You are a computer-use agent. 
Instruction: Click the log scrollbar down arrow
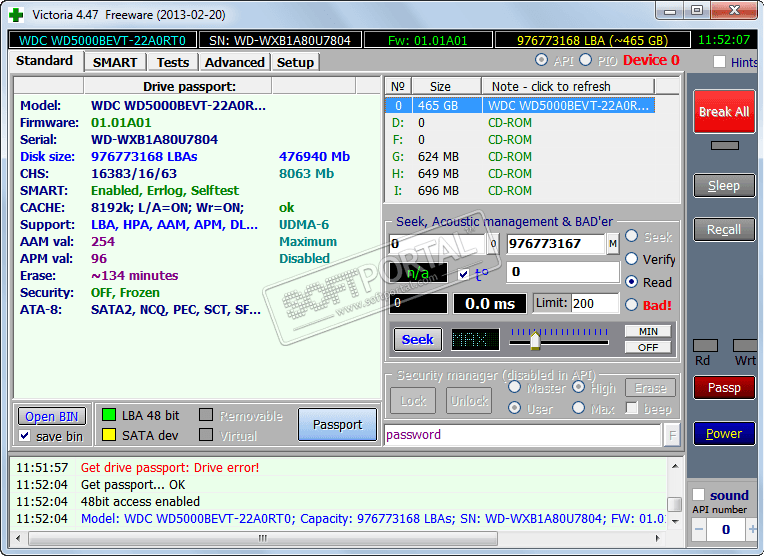point(675,521)
